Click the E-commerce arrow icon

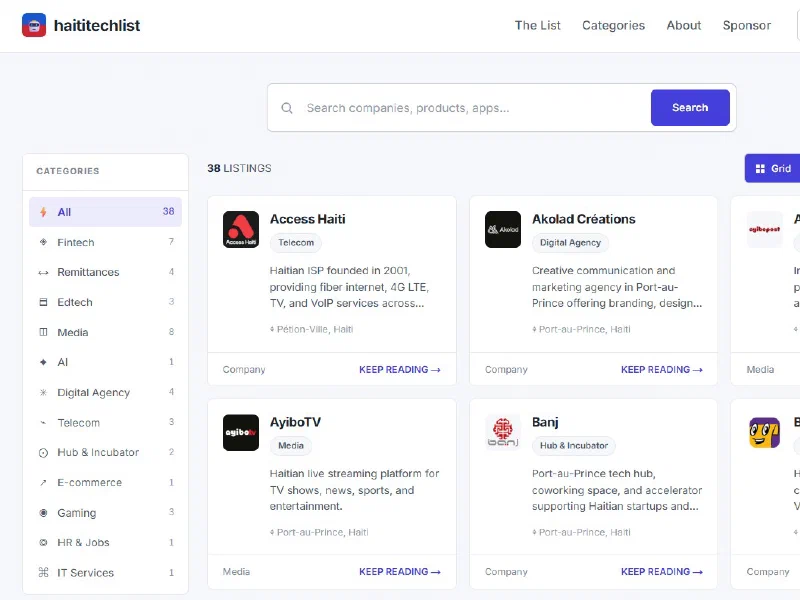pyautogui.click(x=43, y=483)
